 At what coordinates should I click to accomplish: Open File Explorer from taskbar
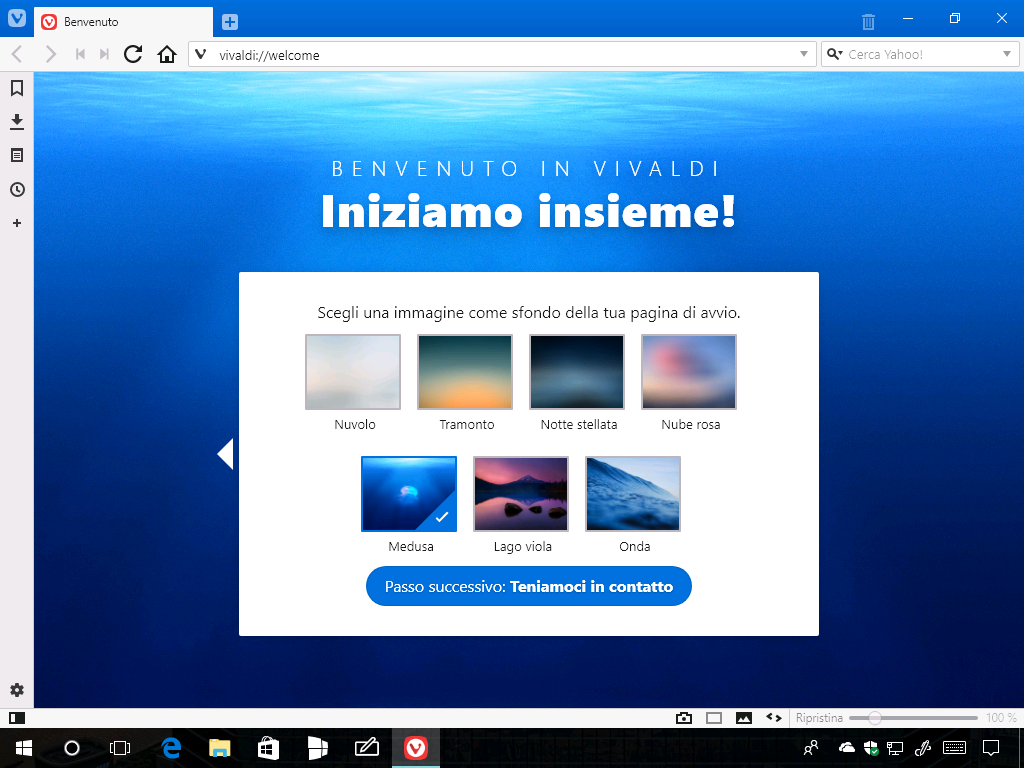pyautogui.click(x=220, y=748)
